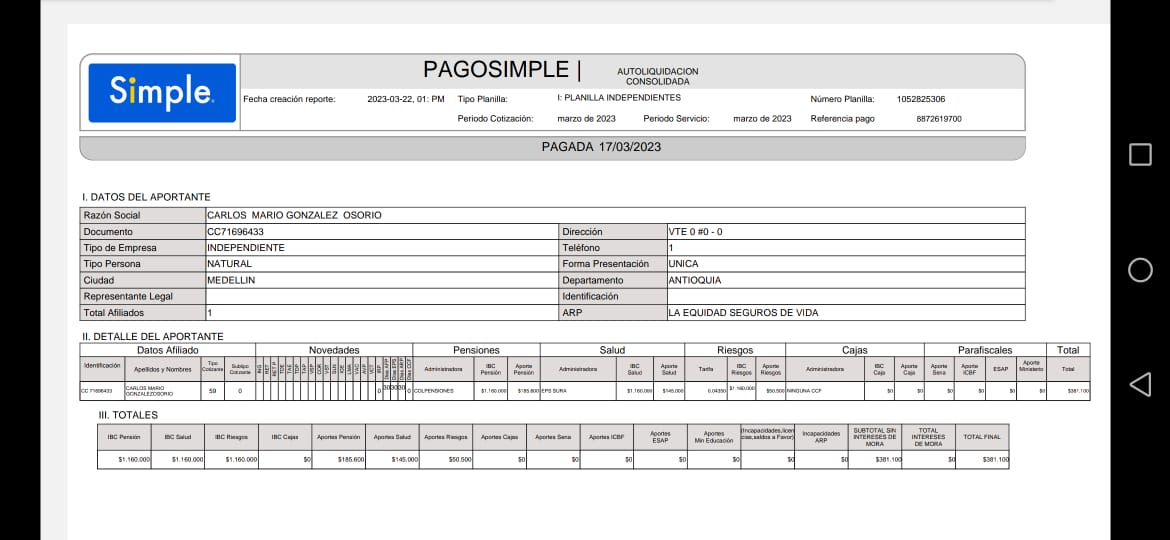The width and height of the screenshot is (1170, 540).
Task: Click the Pensiones column header
Action: 476,350
